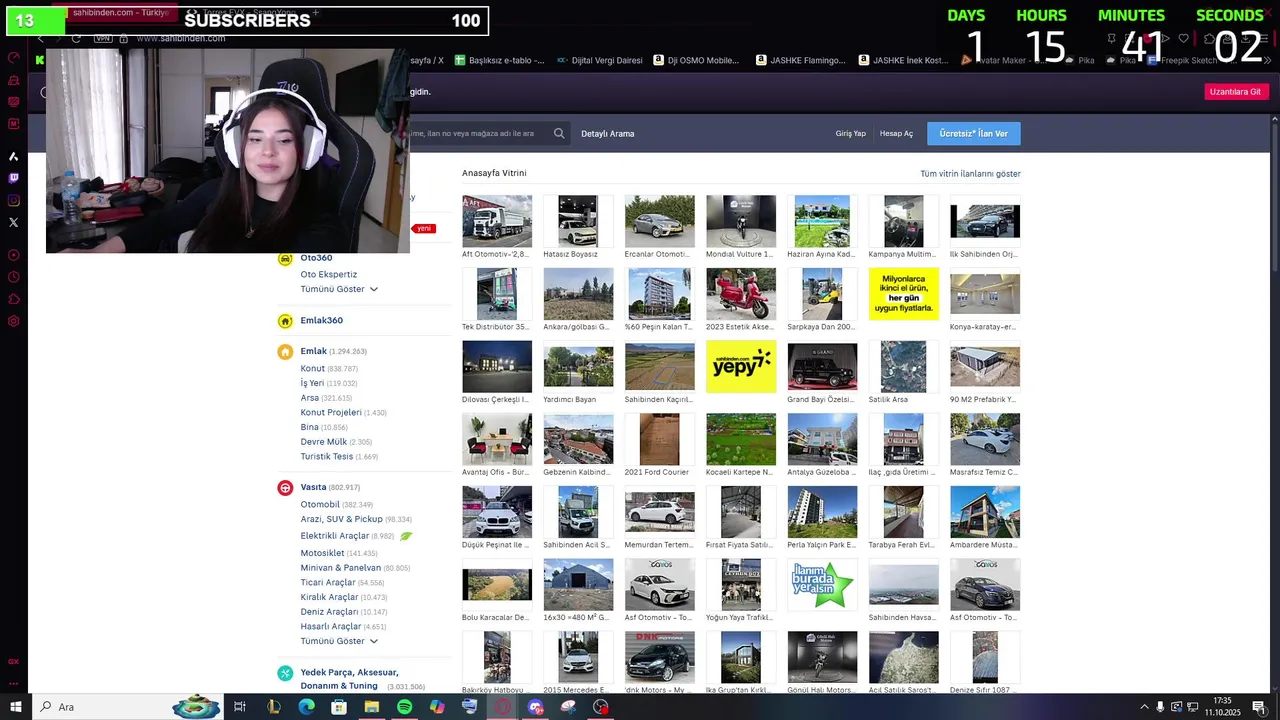Go back with browser back arrow

pos(40,38)
